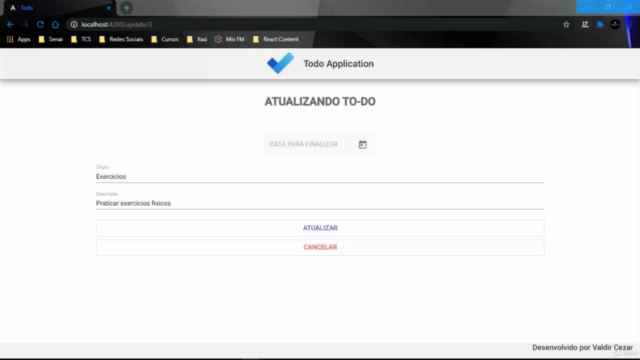The height and width of the screenshot is (360, 640).
Task: Open the Redes Sociais bookmark folder
Action: pos(121,39)
